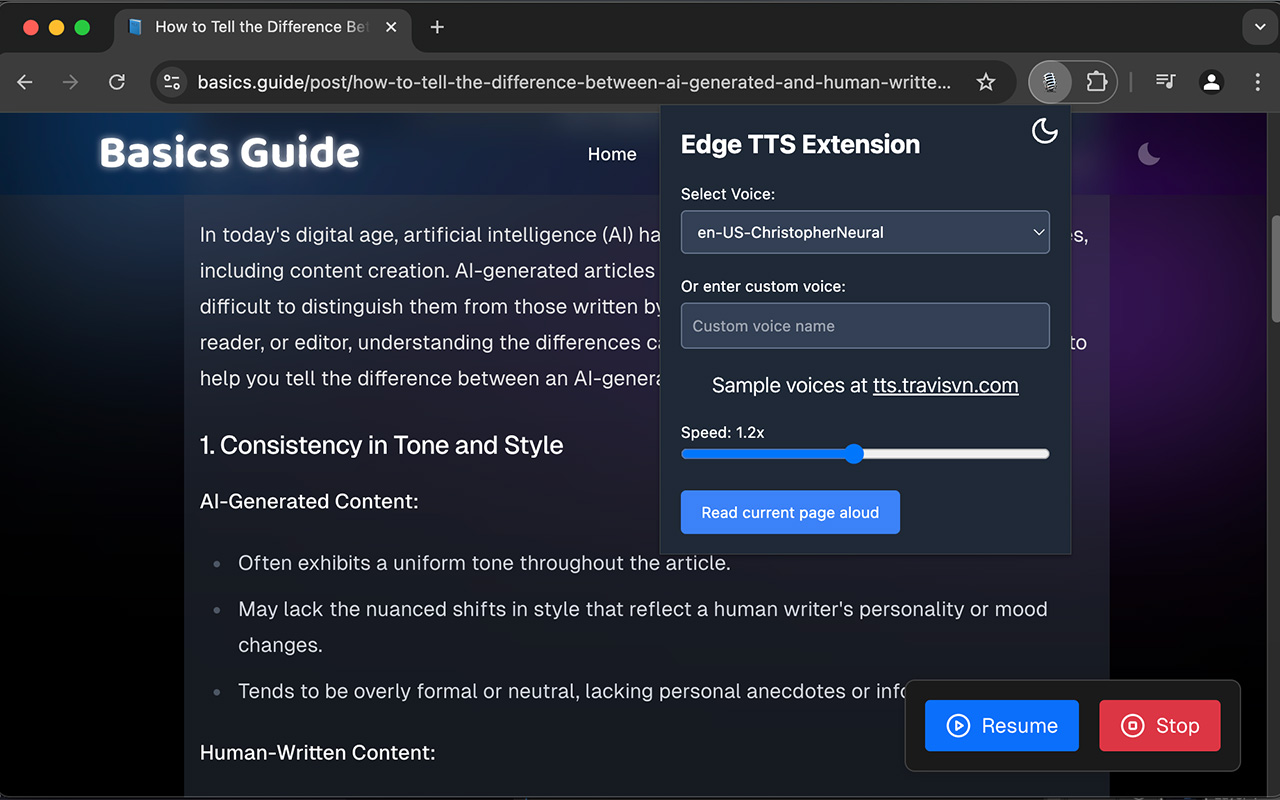
Task: Reload the current page
Action: tap(117, 82)
